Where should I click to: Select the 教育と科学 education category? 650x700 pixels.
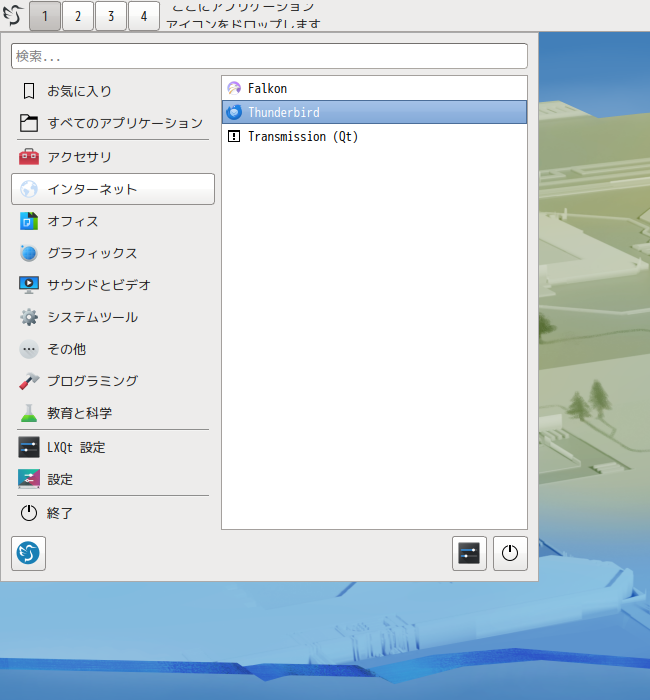(x=113, y=413)
